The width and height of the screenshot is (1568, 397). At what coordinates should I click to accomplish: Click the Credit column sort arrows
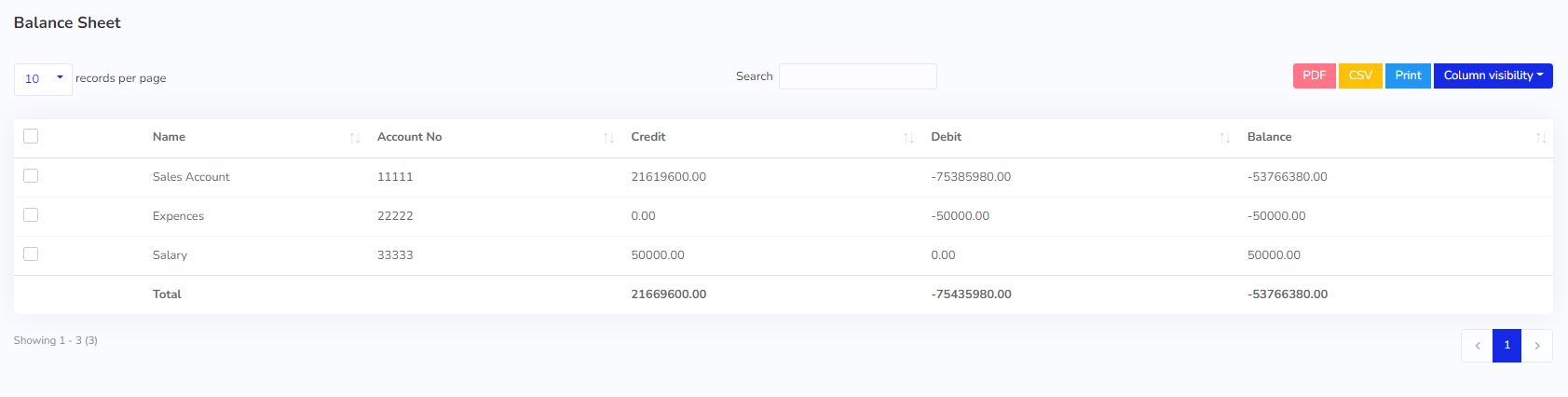tap(908, 138)
